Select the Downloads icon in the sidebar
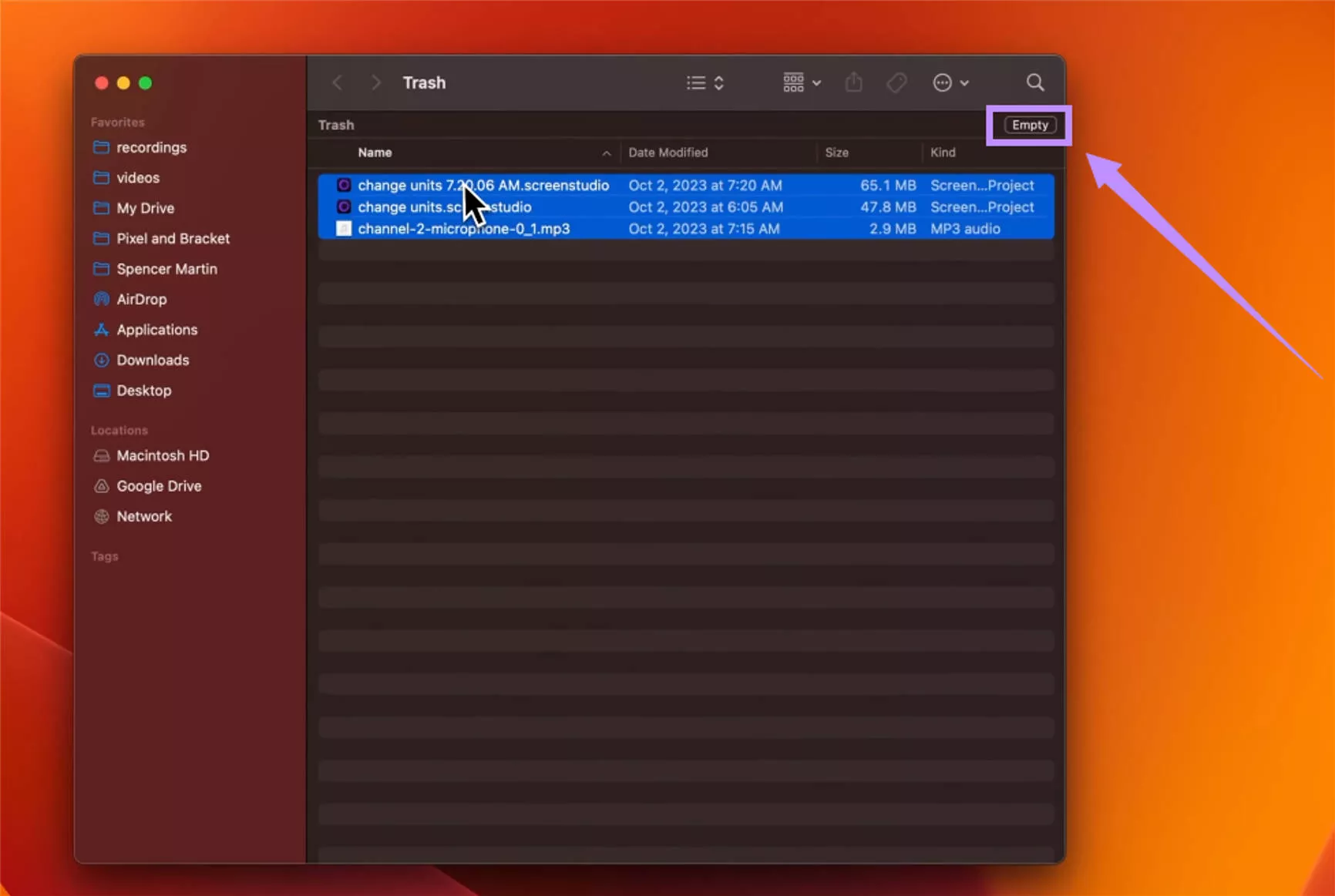This screenshot has height=896, width=1335. click(102, 360)
